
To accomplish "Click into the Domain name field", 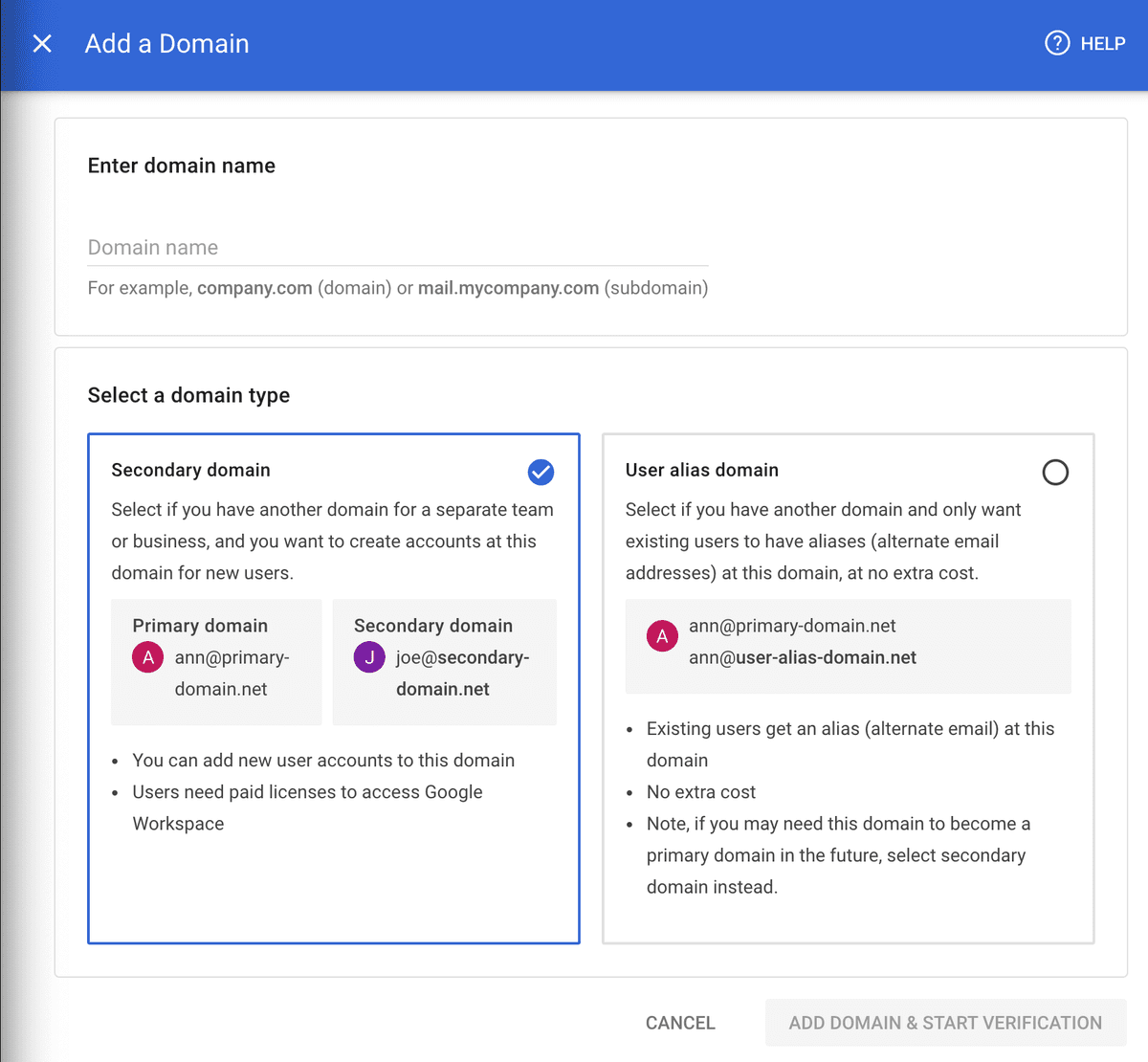I will pos(398,248).
